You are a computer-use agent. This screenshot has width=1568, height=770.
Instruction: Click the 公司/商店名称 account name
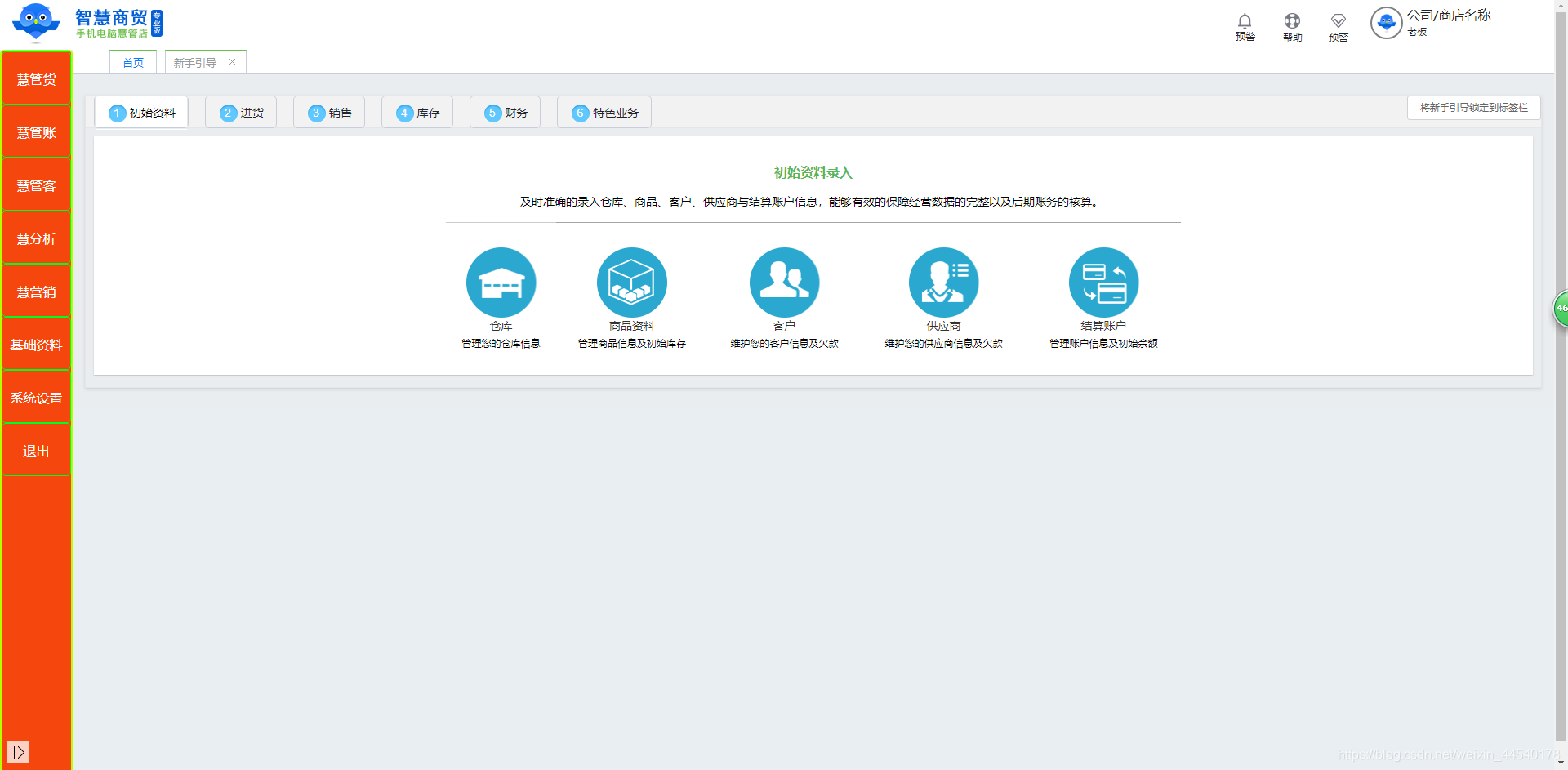[1449, 15]
